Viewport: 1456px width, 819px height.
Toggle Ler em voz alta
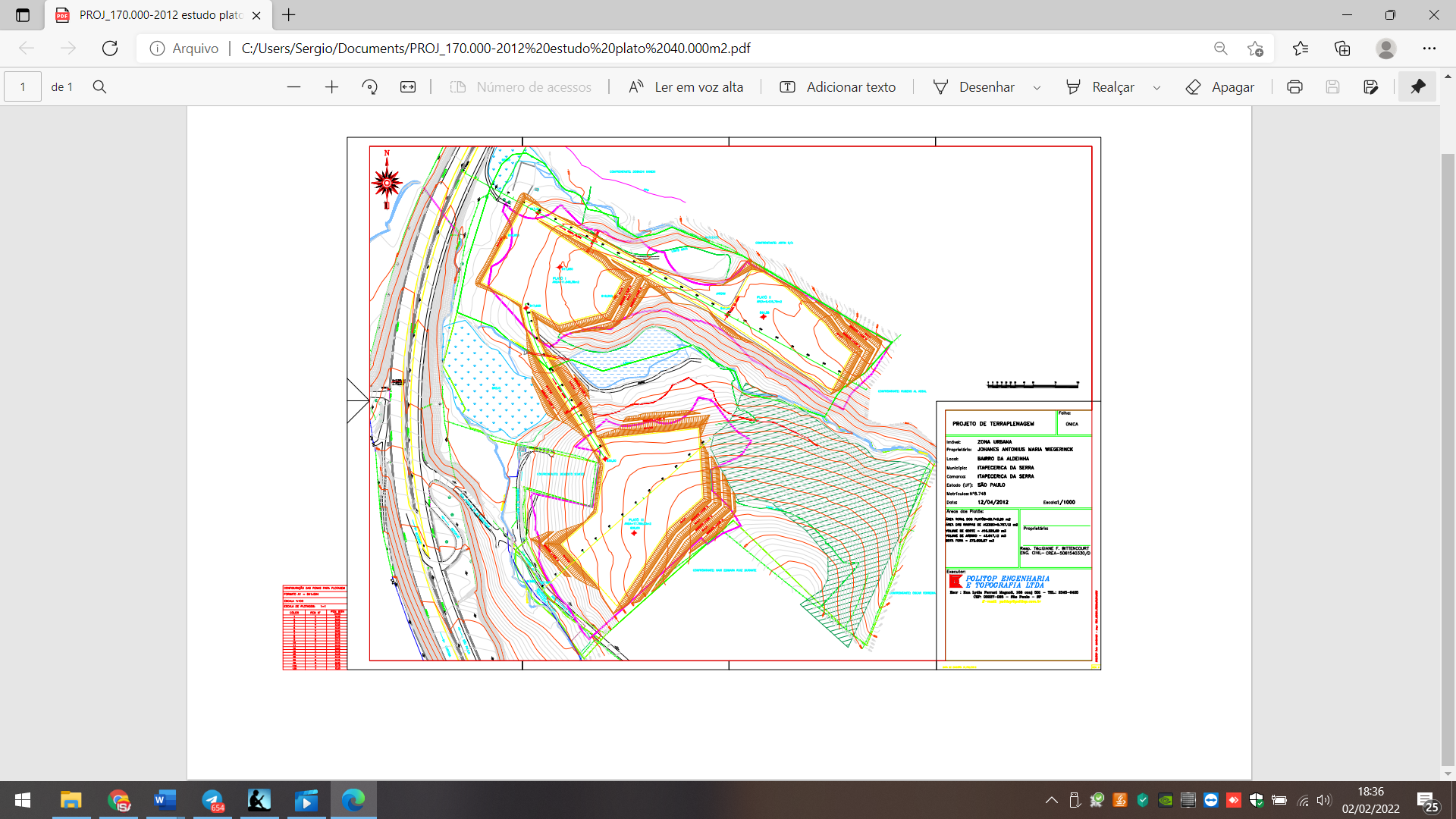[x=686, y=87]
